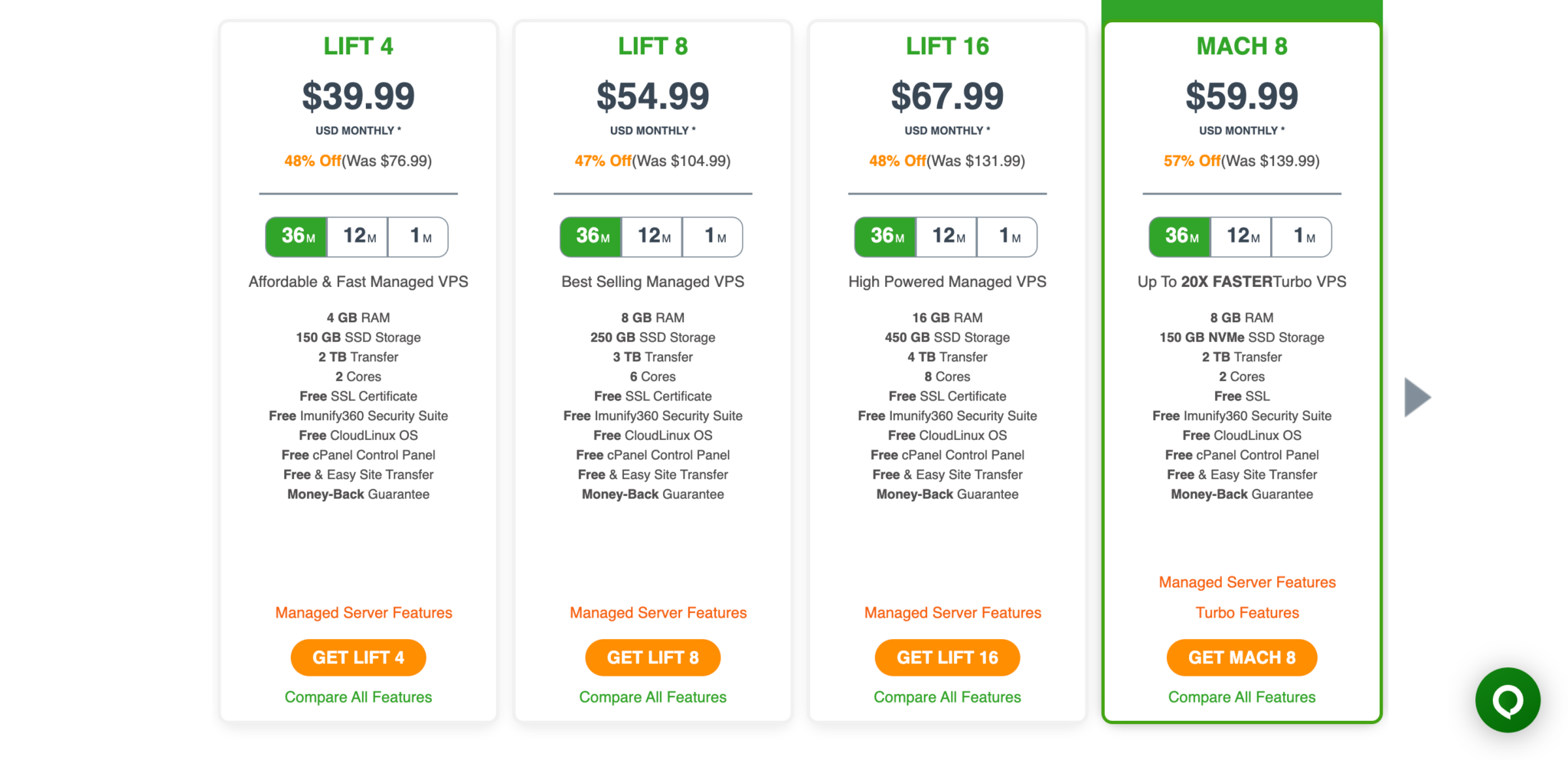Select the 12-month term for LIFT 4
This screenshot has width=1568, height=760.
click(358, 236)
